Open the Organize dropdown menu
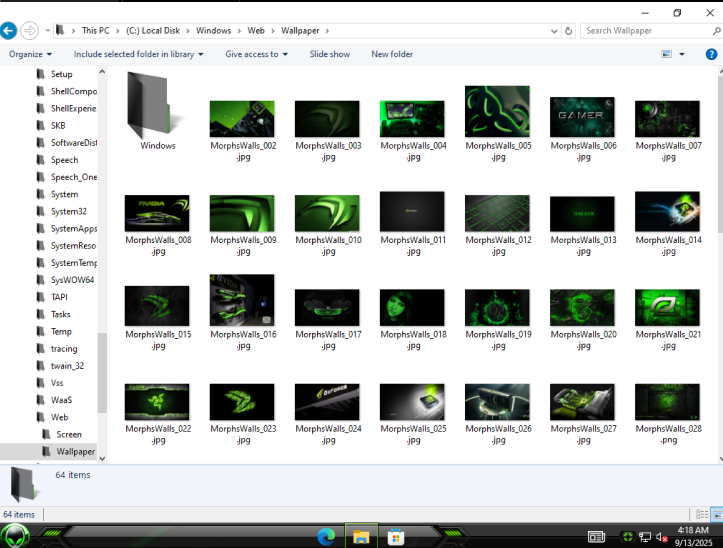Image resolution: width=723 pixels, height=548 pixels. point(30,54)
